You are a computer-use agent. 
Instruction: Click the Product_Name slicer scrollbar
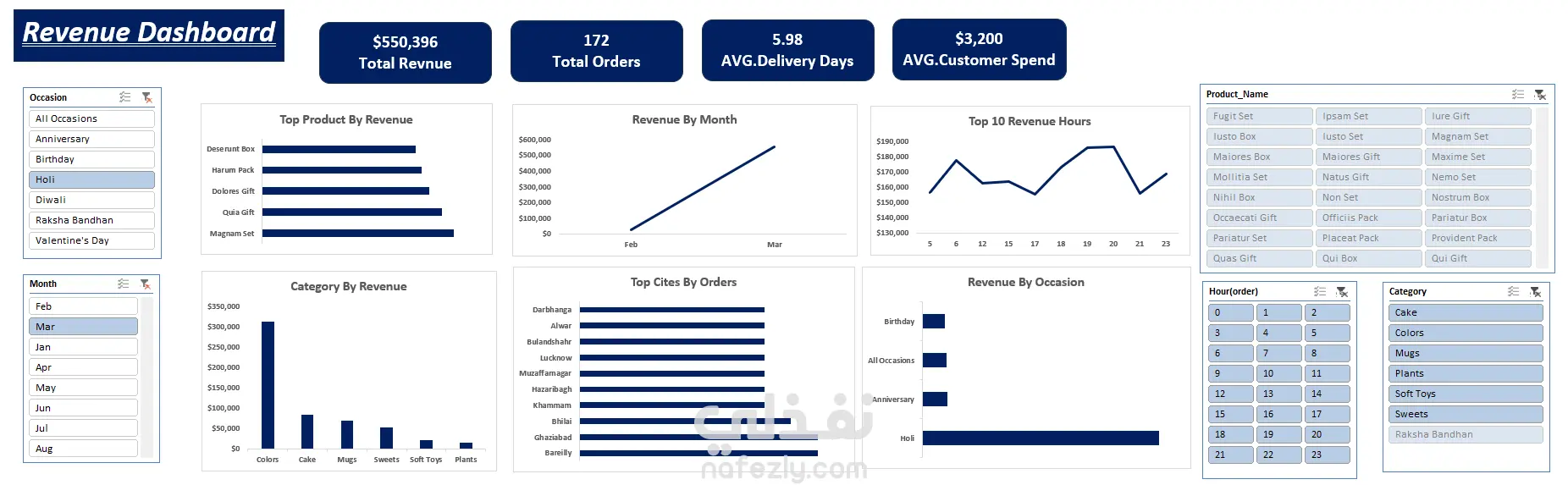pos(1542,188)
